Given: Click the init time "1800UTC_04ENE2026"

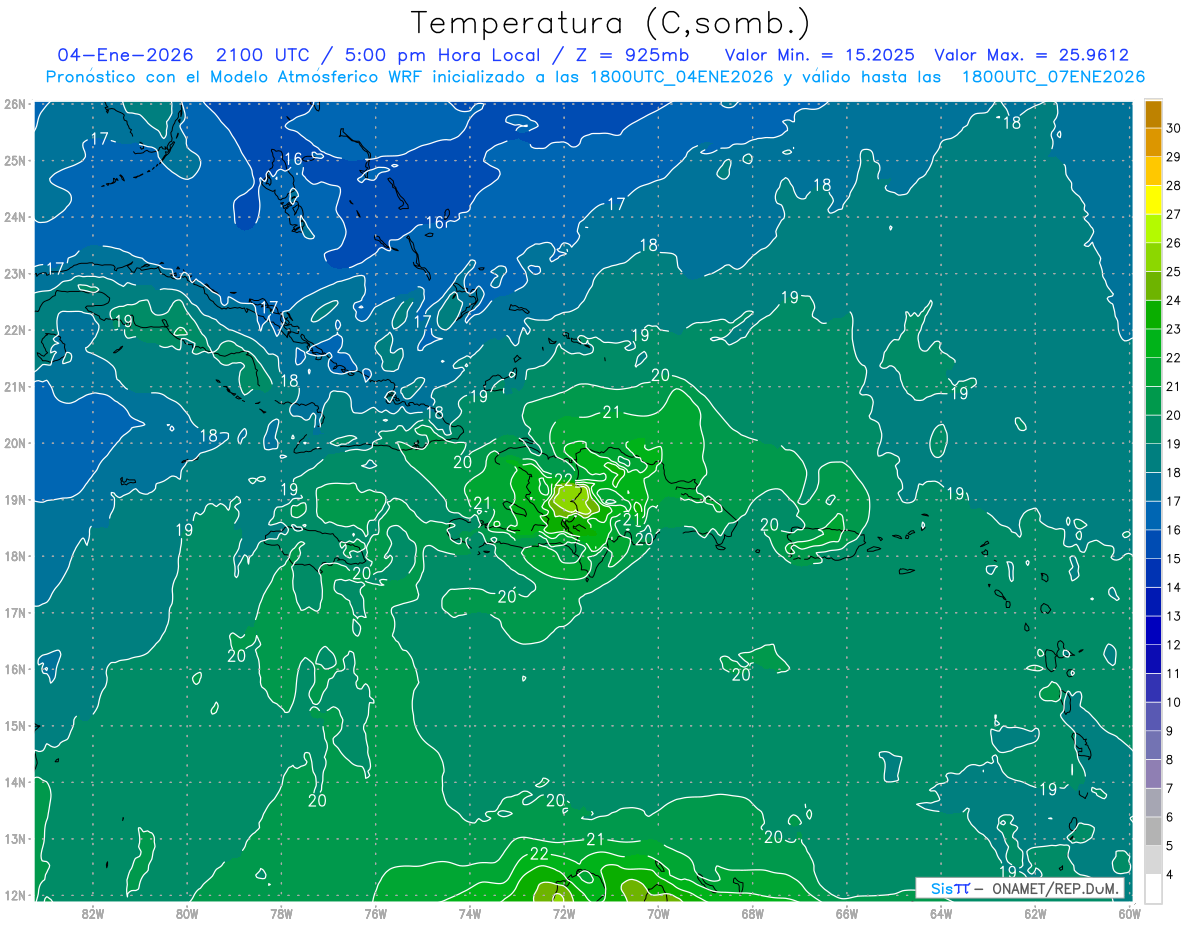Looking at the screenshot, I should click(x=684, y=77).
